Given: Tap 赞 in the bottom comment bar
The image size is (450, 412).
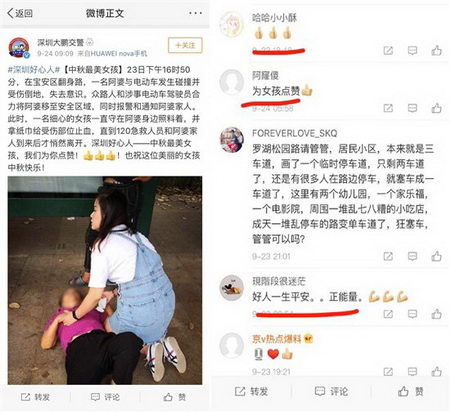Looking at the screenshot, I should tap(410, 391).
